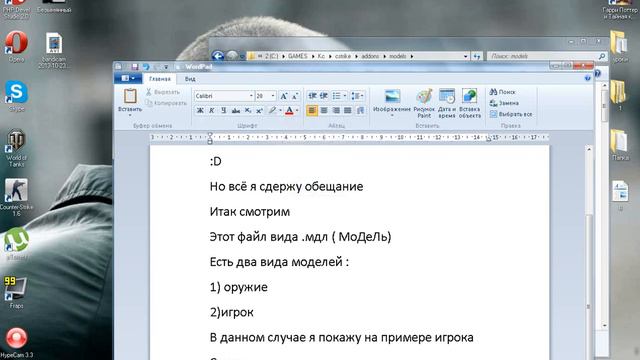This screenshot has width=640, height=360.
Task: Click WordPad vertical scrollbar up arrow
Action: [589, 150]
